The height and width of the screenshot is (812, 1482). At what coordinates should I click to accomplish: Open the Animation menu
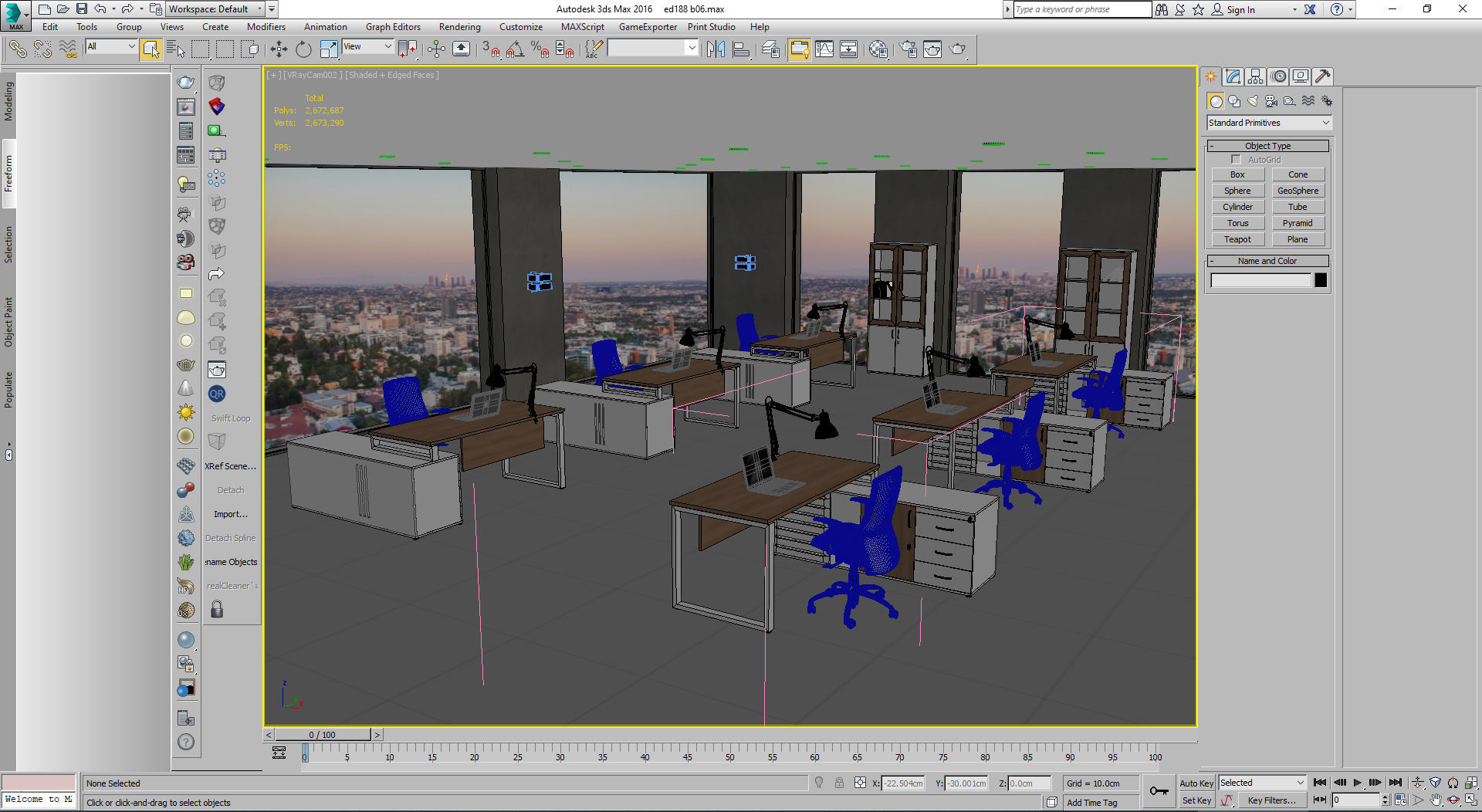tap(326, 27)
